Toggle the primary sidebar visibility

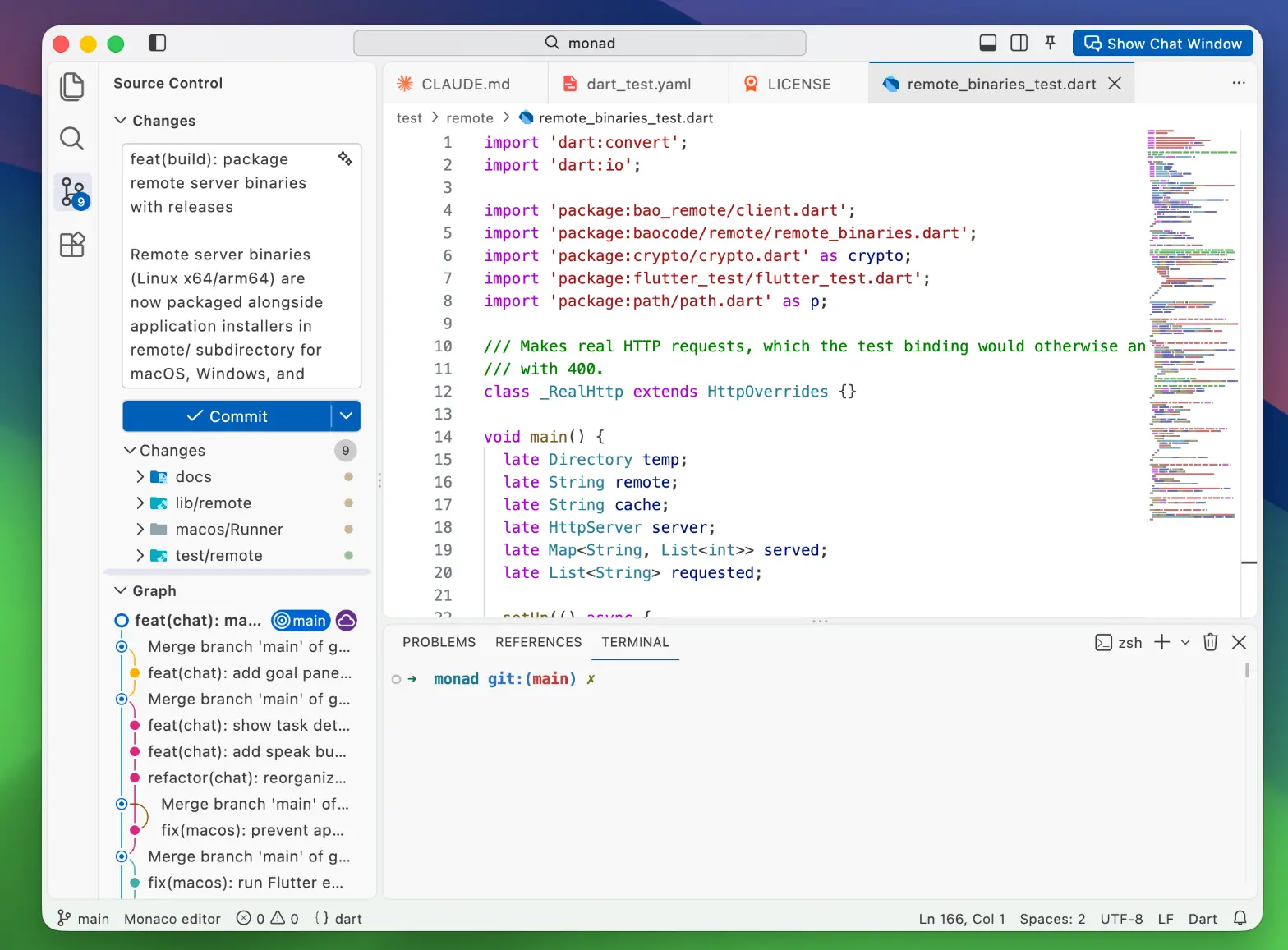click(157, 43)
